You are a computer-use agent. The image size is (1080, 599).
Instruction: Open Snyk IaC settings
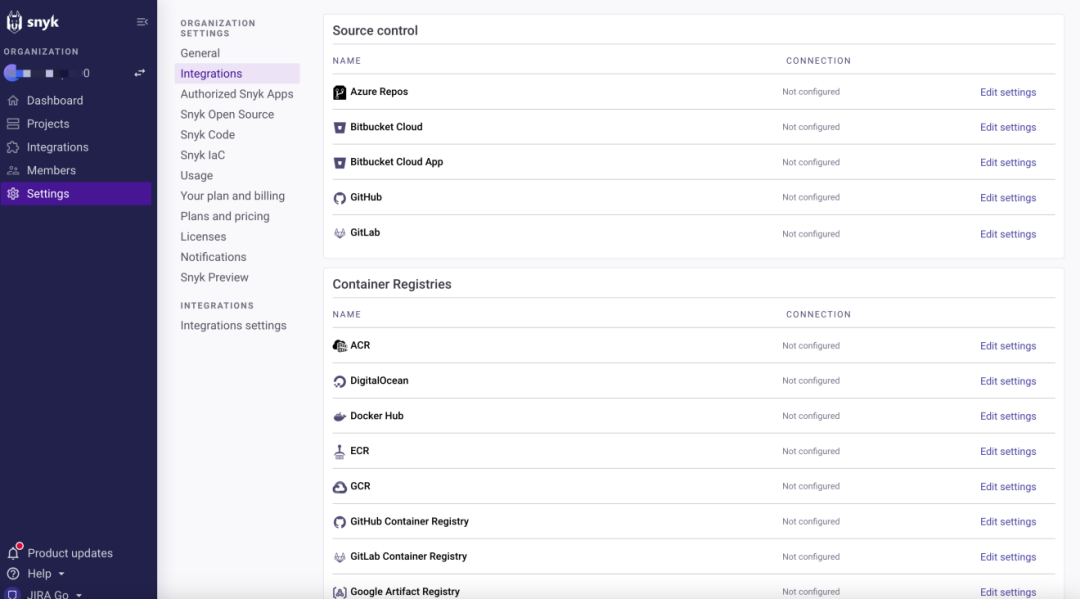pos(202,155)
